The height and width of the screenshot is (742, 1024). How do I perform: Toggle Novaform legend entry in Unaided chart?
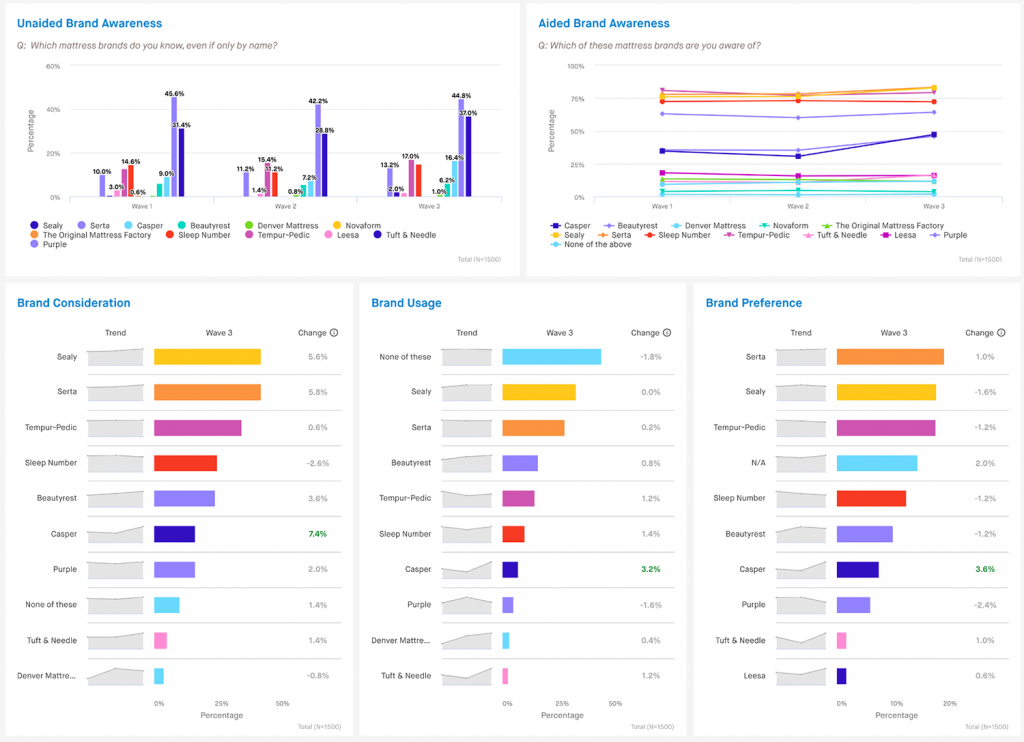(357, 225)
